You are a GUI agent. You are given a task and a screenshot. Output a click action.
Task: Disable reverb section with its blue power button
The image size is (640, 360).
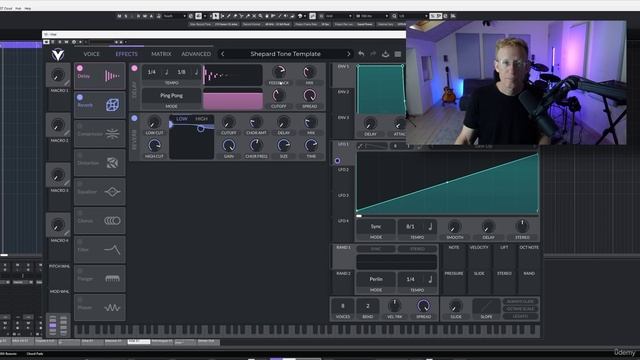(134, 118)
